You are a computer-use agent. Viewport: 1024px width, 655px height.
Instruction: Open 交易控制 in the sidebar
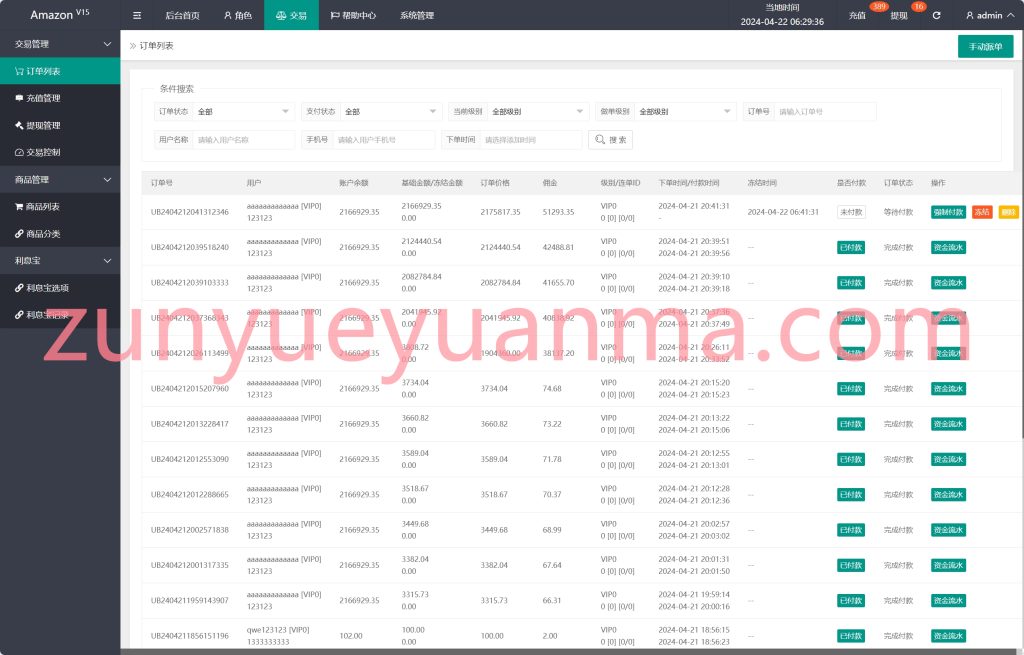click(x=60, y=152)
